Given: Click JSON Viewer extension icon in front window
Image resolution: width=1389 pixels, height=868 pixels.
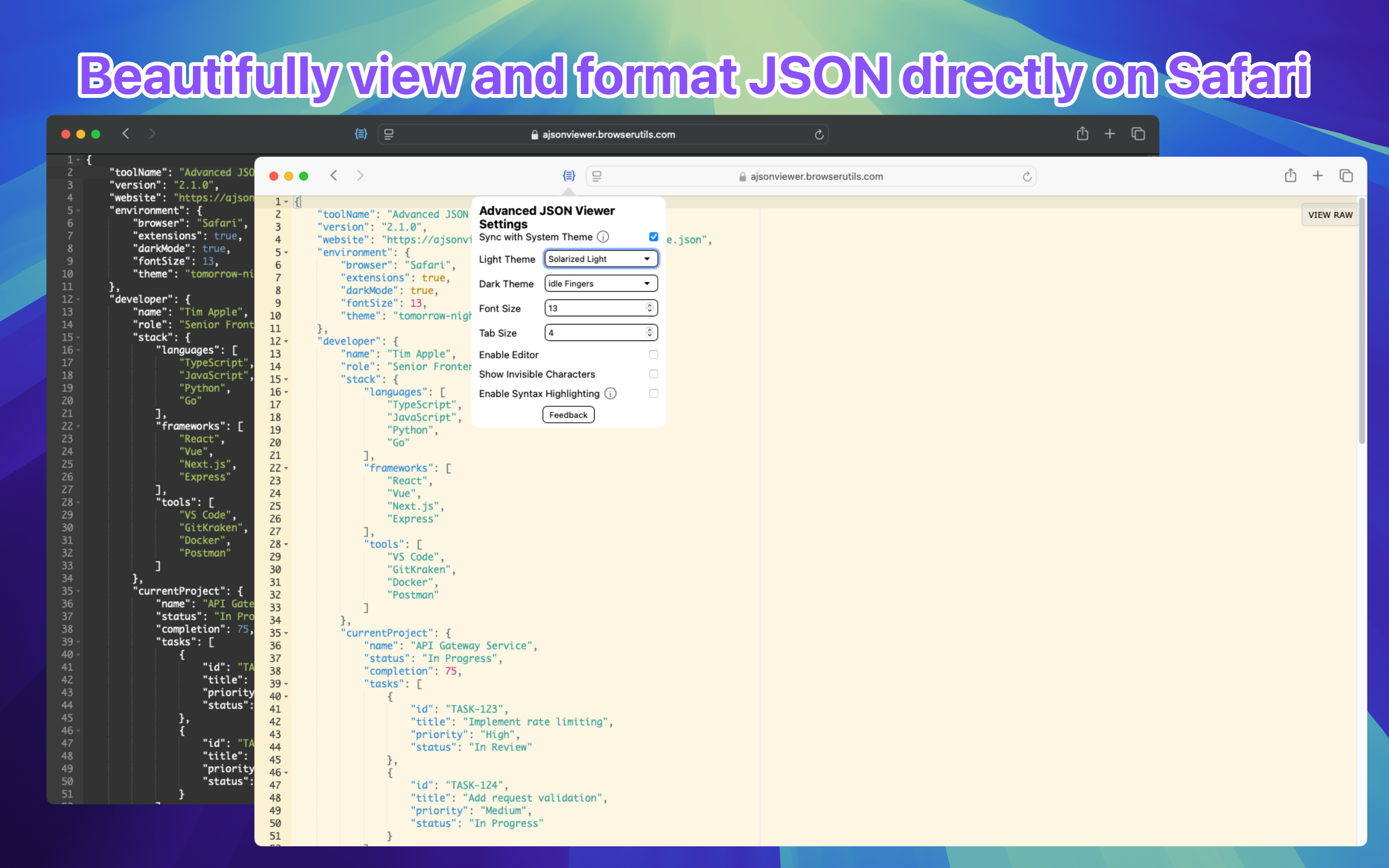Looking at the screenshot, I should coord(569,176).
